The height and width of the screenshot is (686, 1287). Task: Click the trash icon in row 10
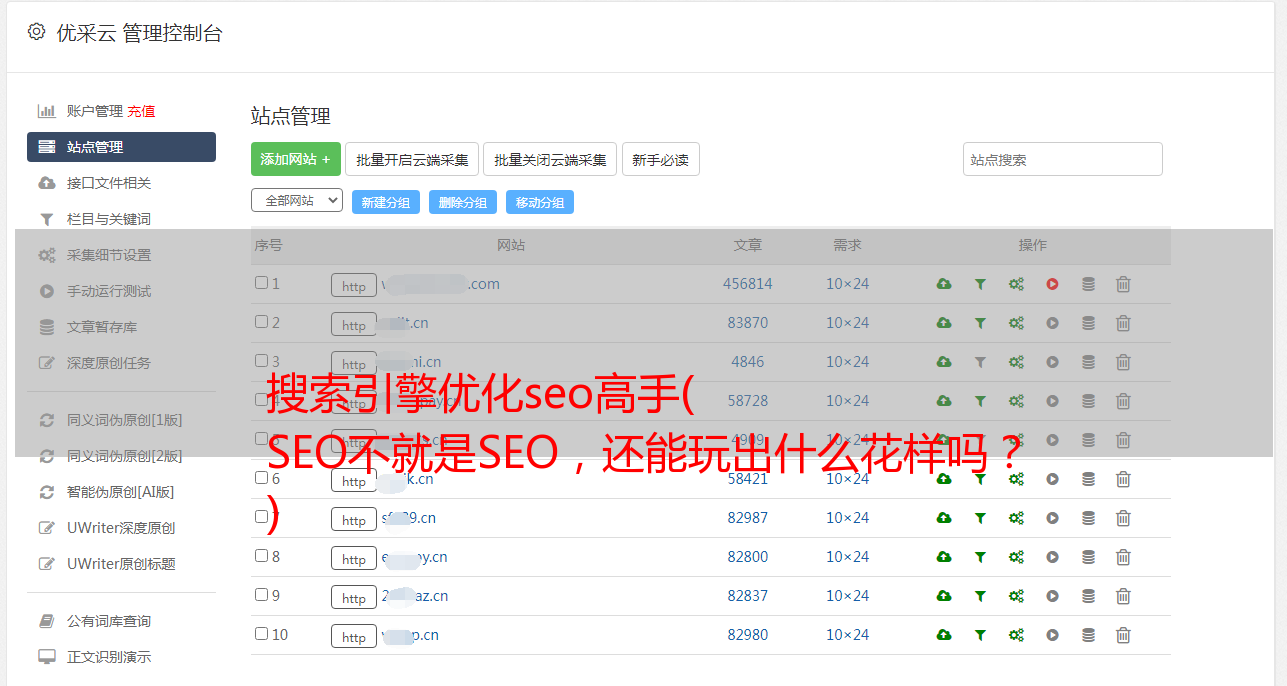1123,635
